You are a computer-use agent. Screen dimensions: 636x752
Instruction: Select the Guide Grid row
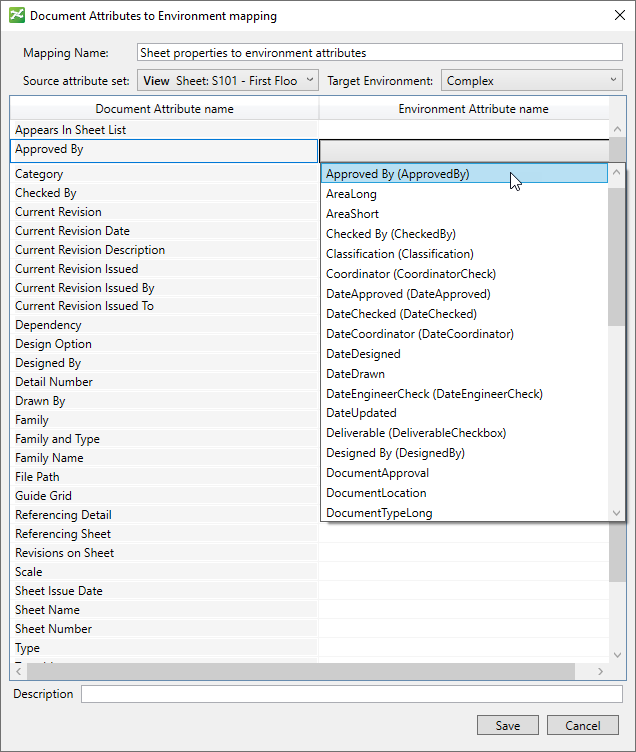point(164,496)
